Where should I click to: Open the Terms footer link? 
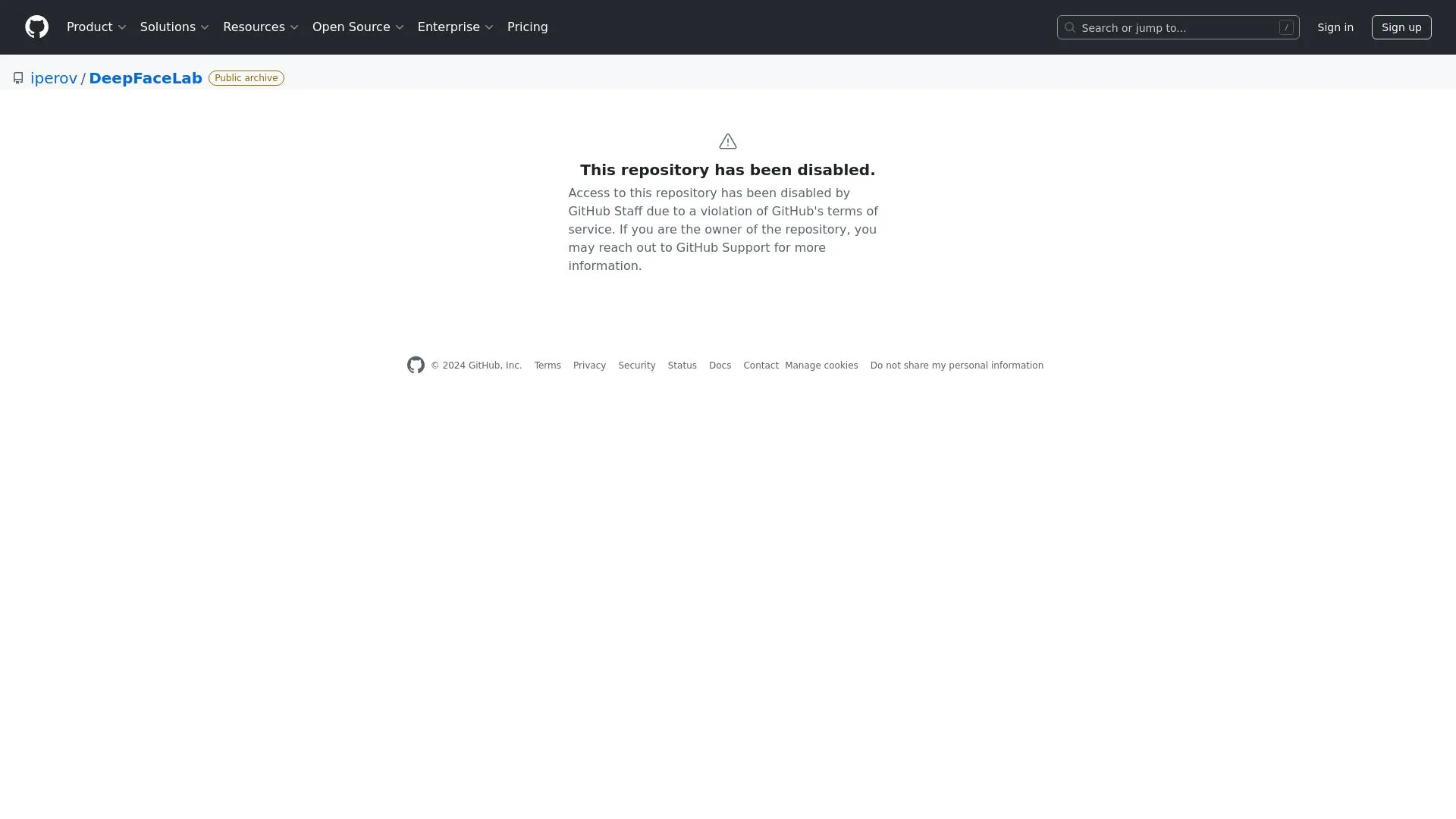pyautogui.click(x=548, y=366)
